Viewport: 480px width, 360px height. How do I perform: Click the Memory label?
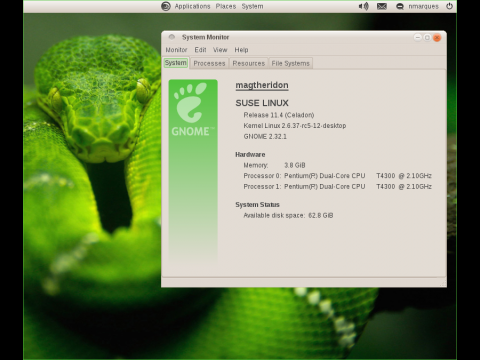click(256, 165)
